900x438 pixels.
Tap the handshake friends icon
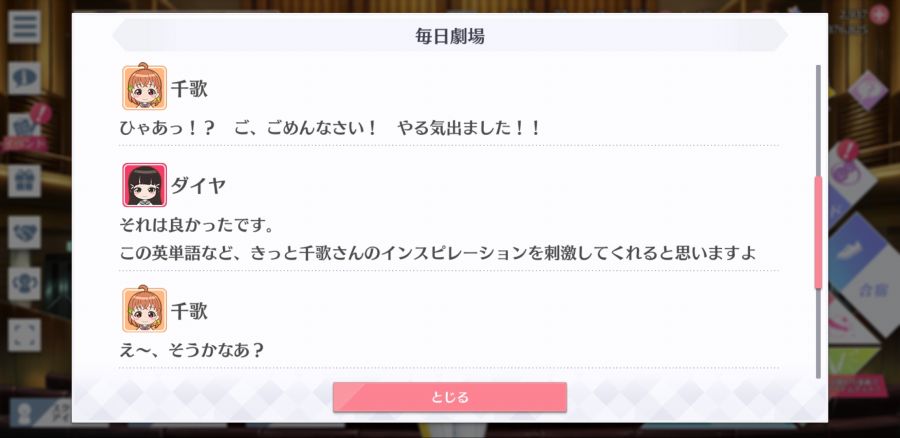[24, 232]
